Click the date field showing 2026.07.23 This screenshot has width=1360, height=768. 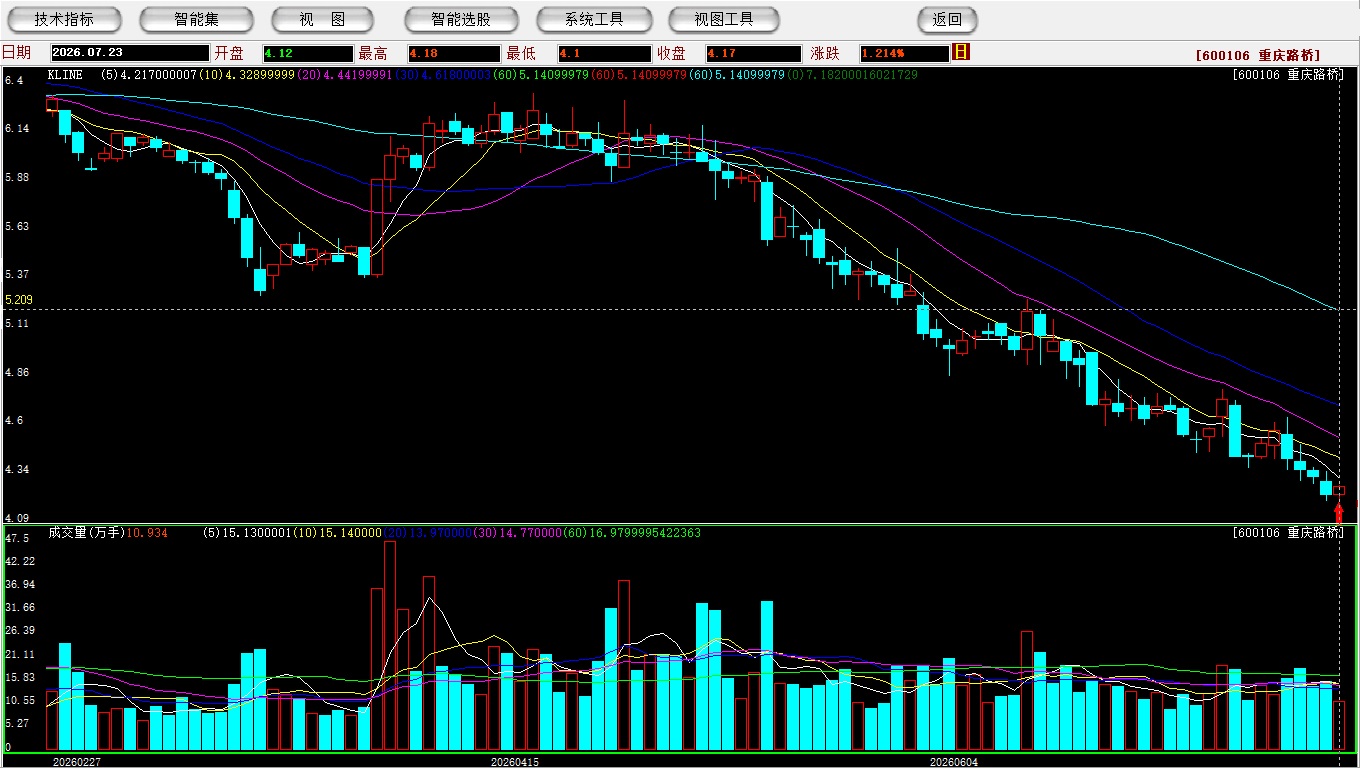129,53
